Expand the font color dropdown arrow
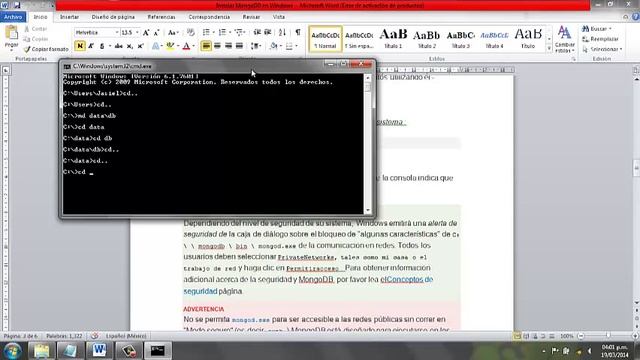This screenshot has height=360, width=640. click(193, 46)
